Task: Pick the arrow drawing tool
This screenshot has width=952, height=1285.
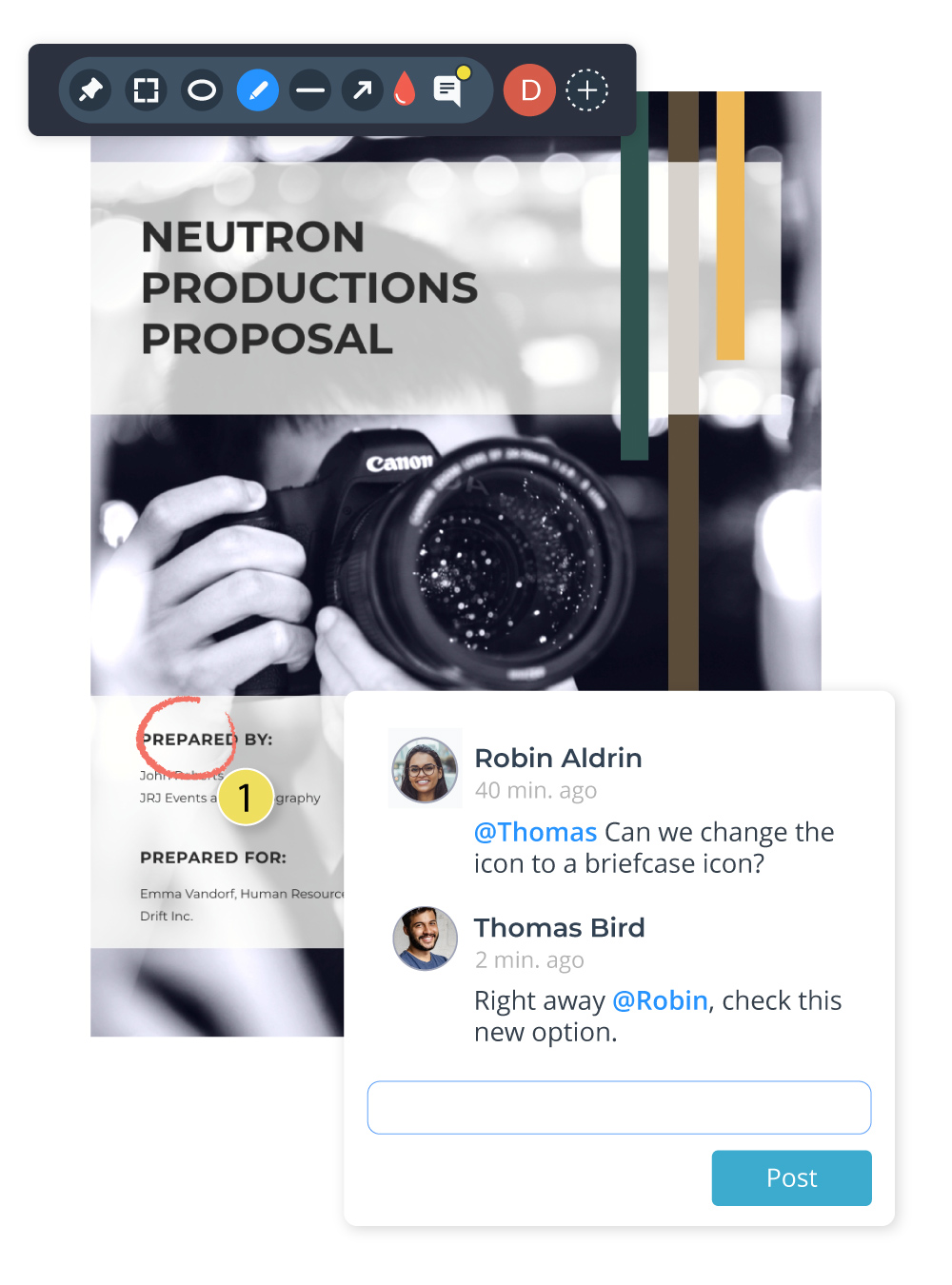Action: click(x=363, y=90)
